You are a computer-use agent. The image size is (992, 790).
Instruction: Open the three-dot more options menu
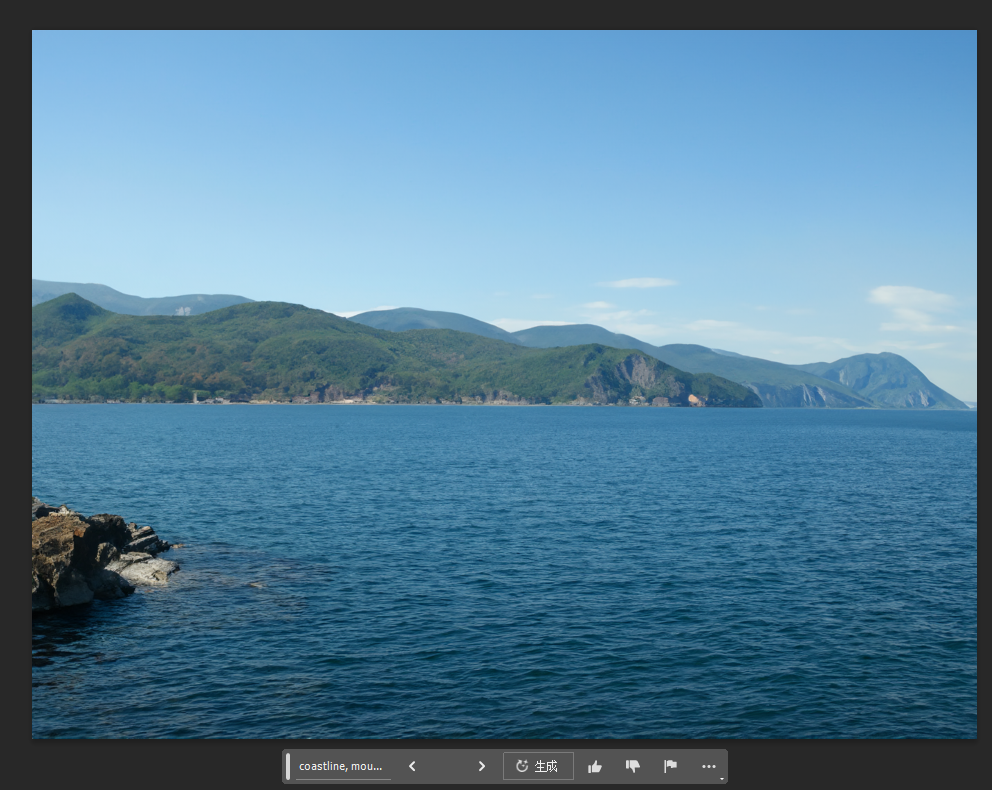click(709, 766)
